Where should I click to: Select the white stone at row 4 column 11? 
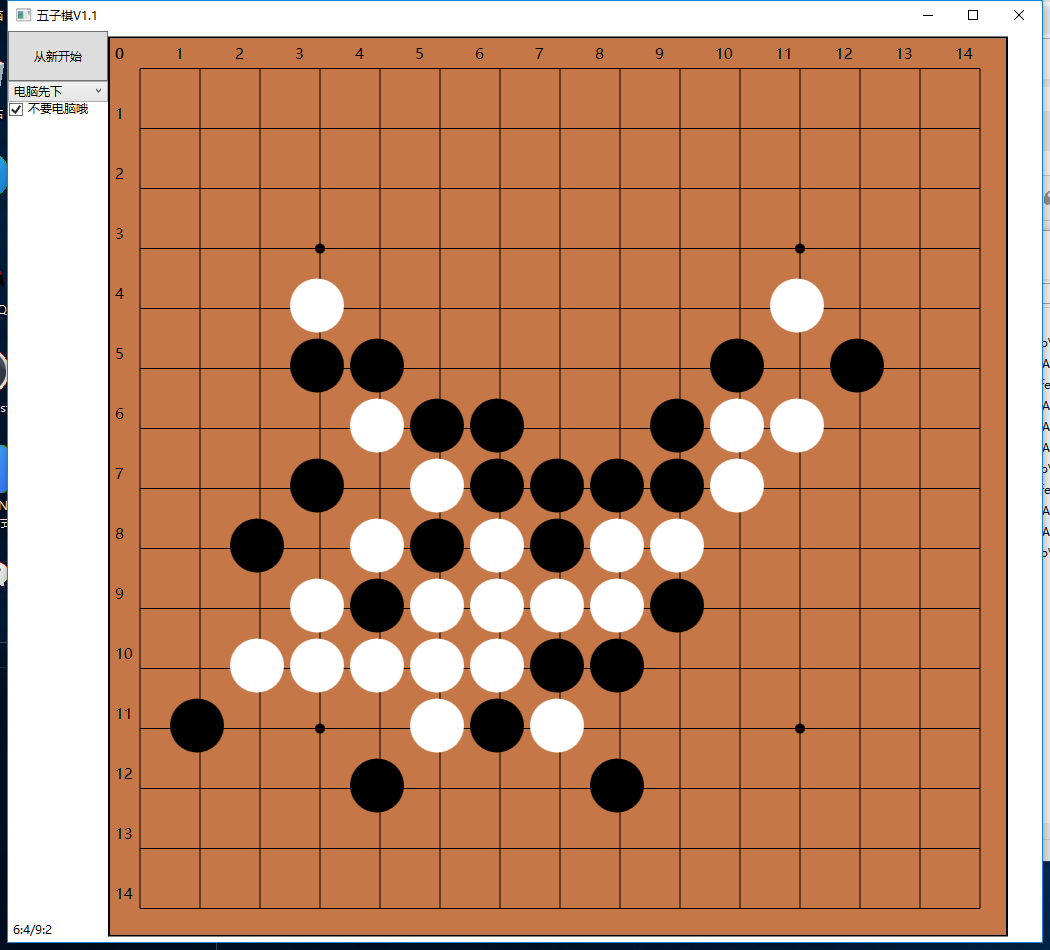click(x=796, y=305)
